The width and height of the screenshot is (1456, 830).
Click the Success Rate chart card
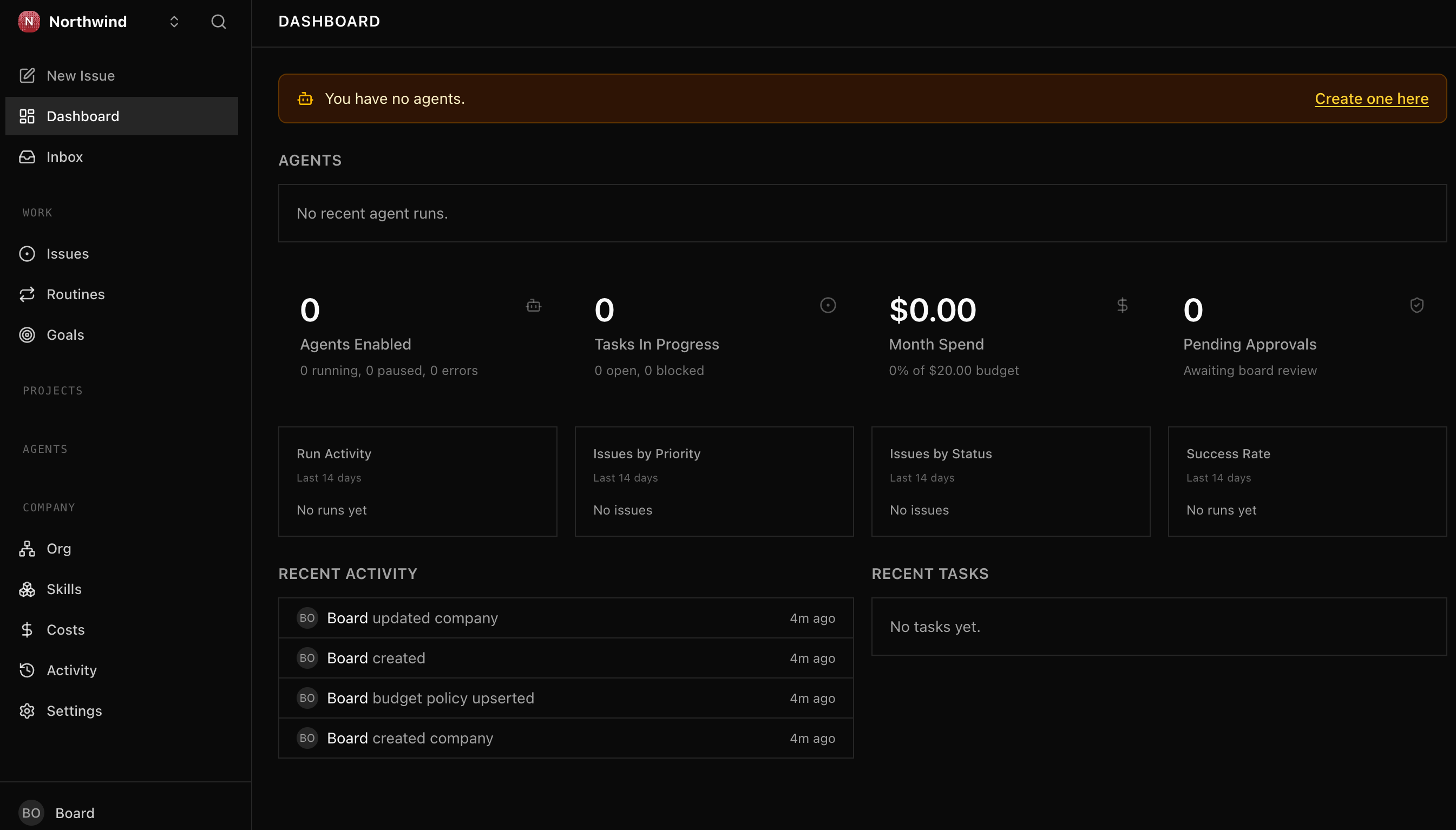[1307, 481]
